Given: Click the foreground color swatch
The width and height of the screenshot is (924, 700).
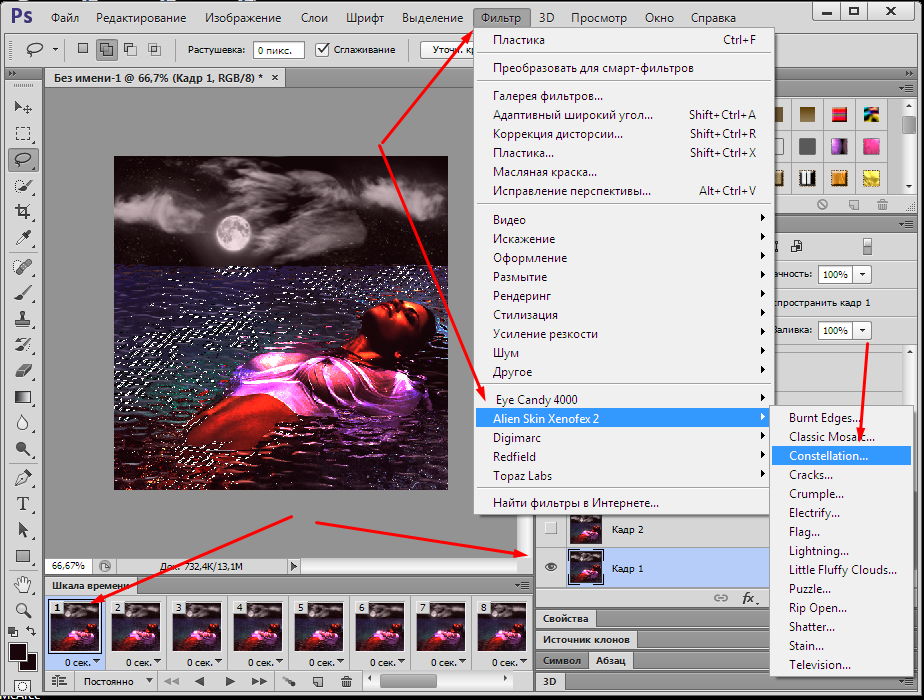Looking at the screenshot, I should coord(17,653).
